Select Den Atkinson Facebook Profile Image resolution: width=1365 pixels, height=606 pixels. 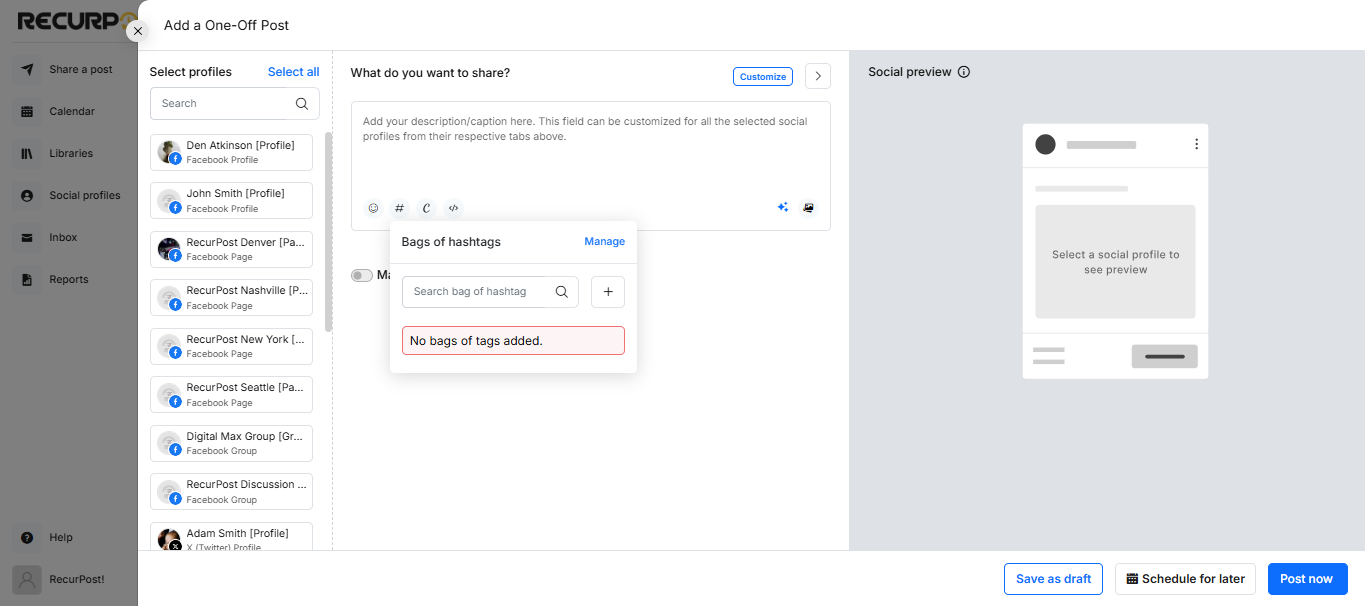(x=231, y=152)
